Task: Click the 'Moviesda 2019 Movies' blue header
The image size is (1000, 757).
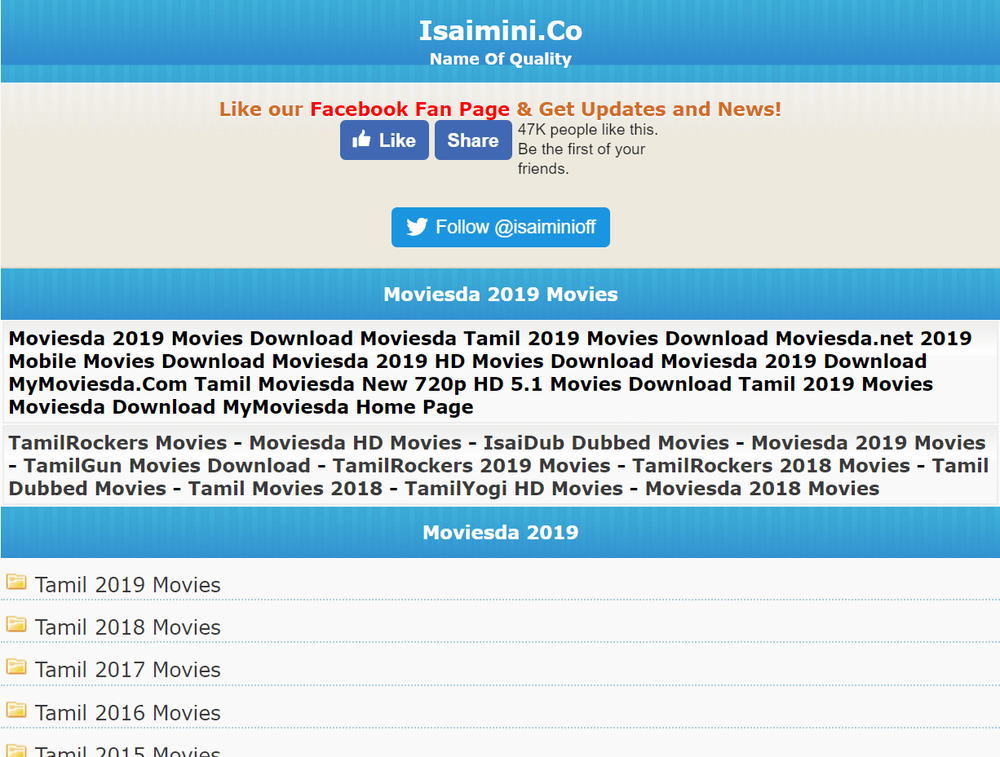Action: click(501, 294)
